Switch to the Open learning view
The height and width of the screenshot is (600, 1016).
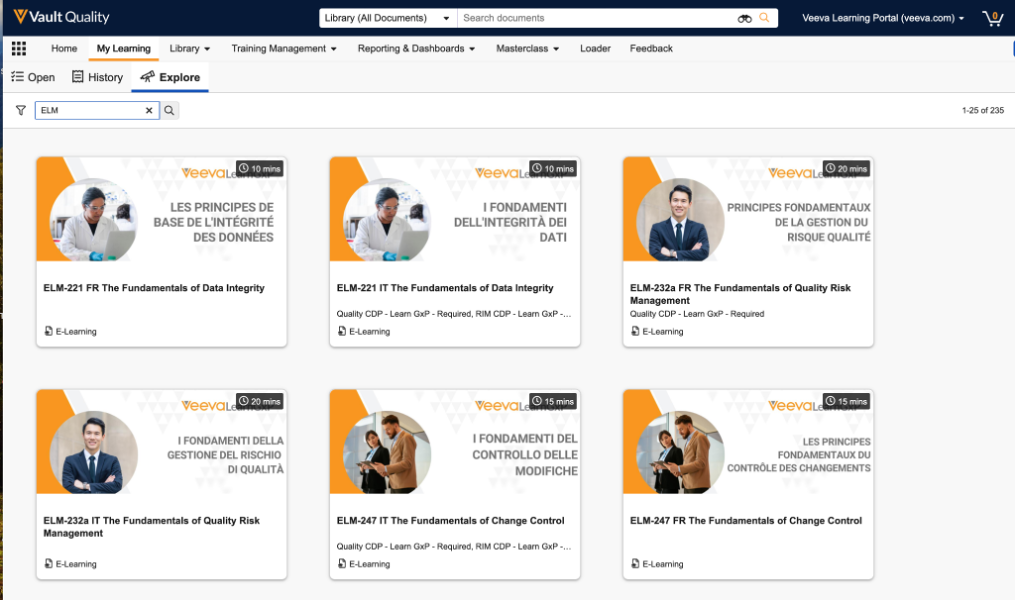pyautogui.click(x=33, y=77)
